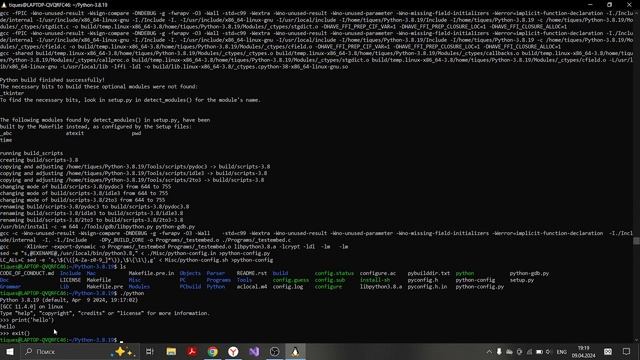Click the print('hello') line

pyautogui.click(x=27, y=320)
